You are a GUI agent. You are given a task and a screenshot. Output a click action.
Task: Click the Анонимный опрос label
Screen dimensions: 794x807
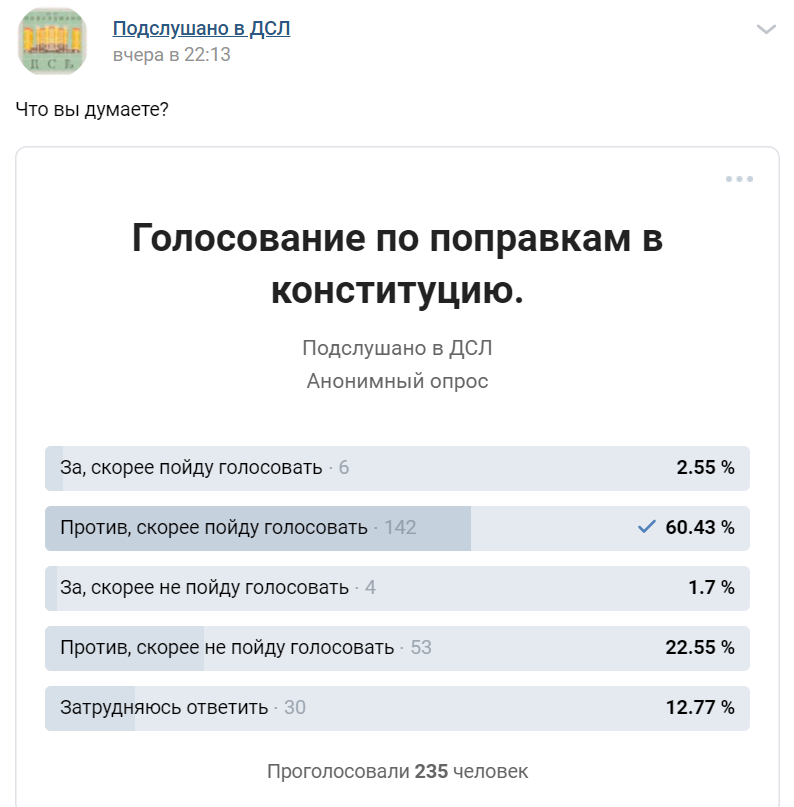397,381
